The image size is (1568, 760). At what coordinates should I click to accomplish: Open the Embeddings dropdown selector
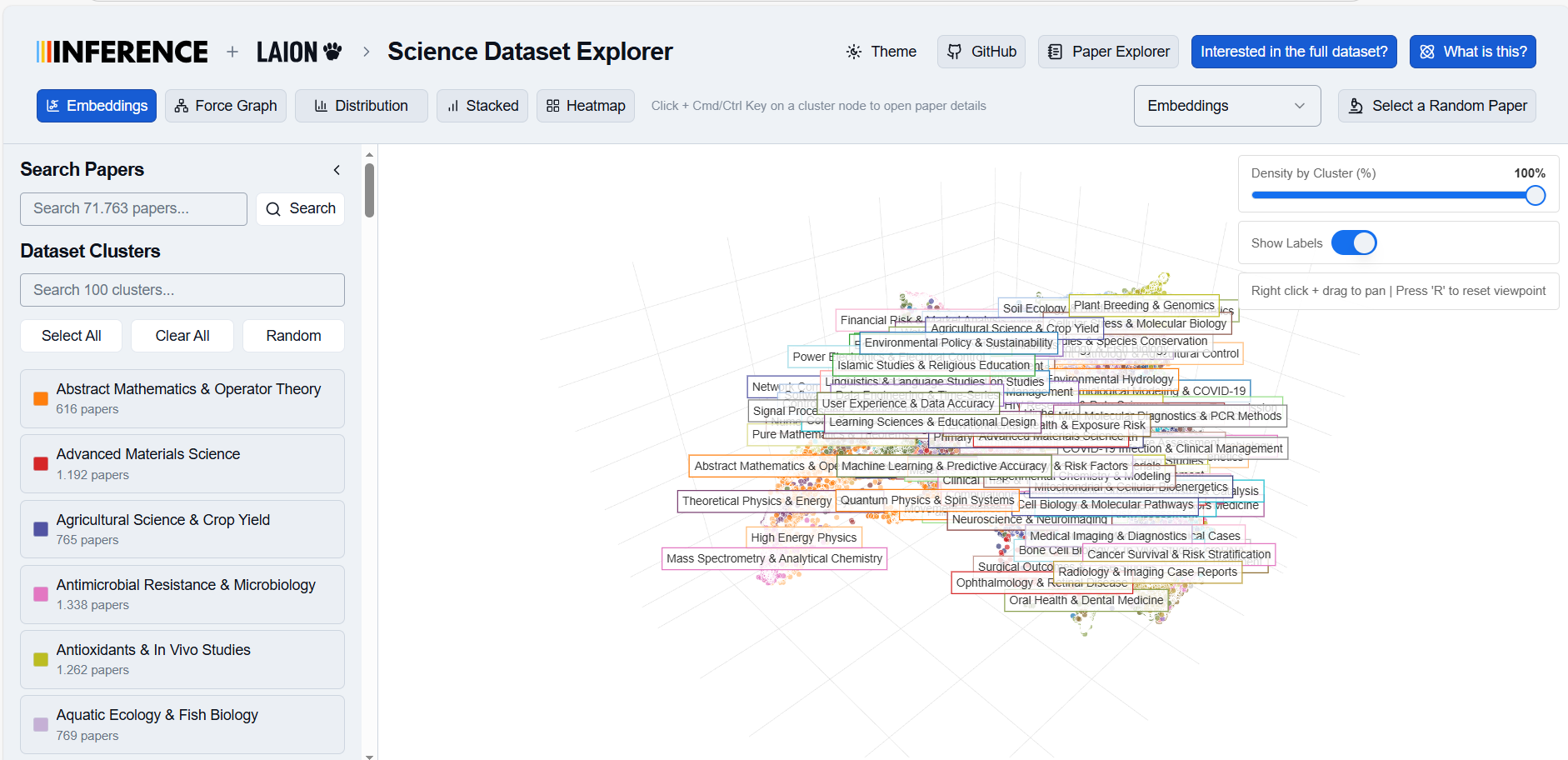click(x=1226, y=106)
